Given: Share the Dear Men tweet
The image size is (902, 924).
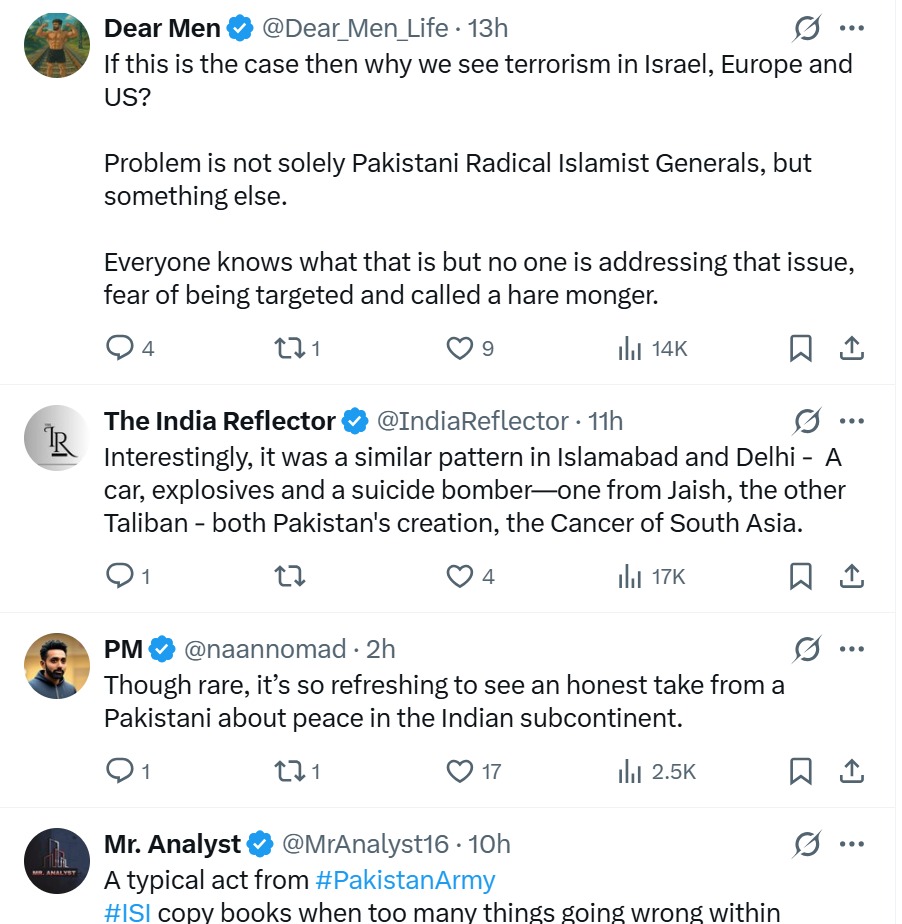Looking at the screenshot, I should [851, 348].
